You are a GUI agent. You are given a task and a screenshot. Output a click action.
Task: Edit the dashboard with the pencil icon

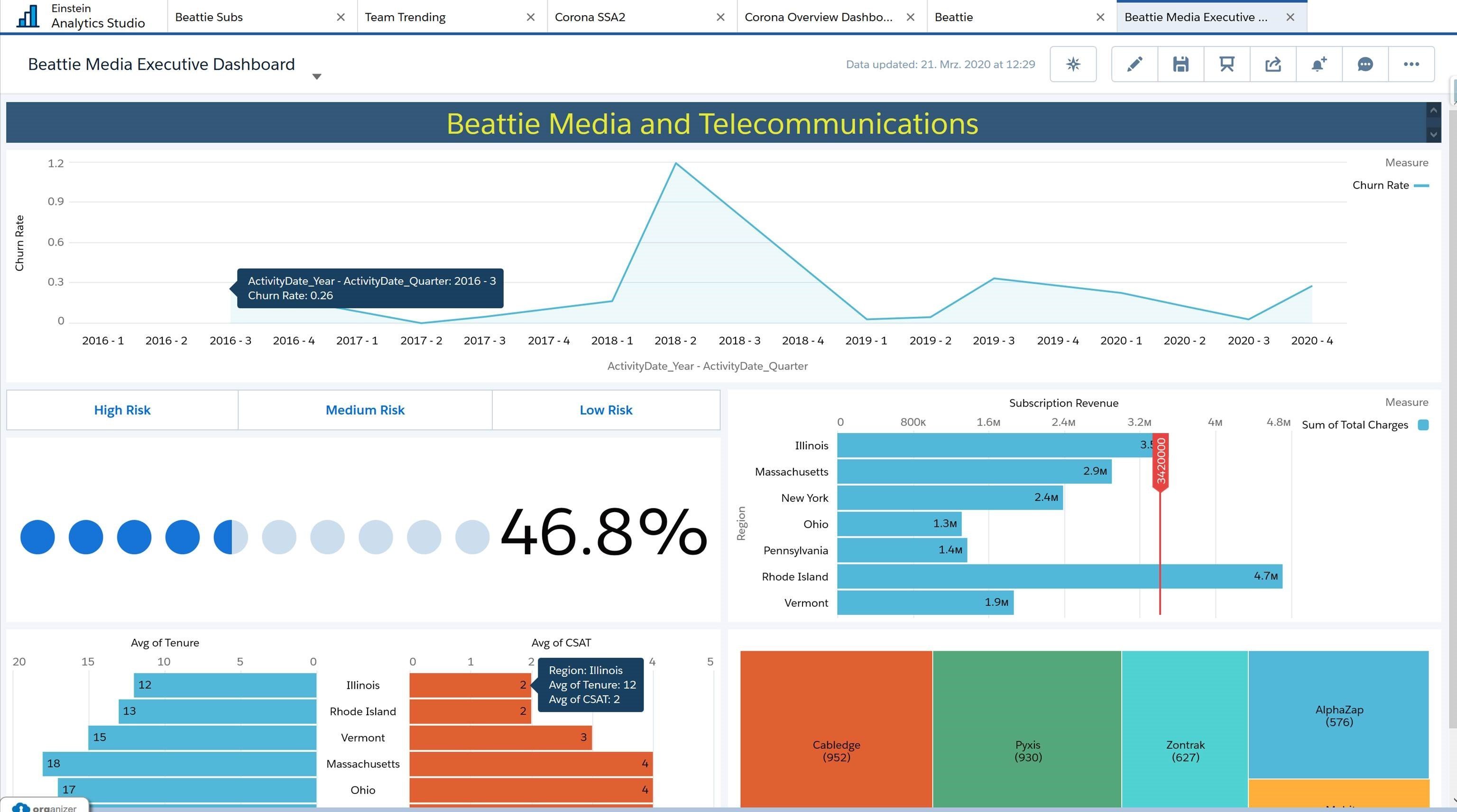coord(1134,64)
